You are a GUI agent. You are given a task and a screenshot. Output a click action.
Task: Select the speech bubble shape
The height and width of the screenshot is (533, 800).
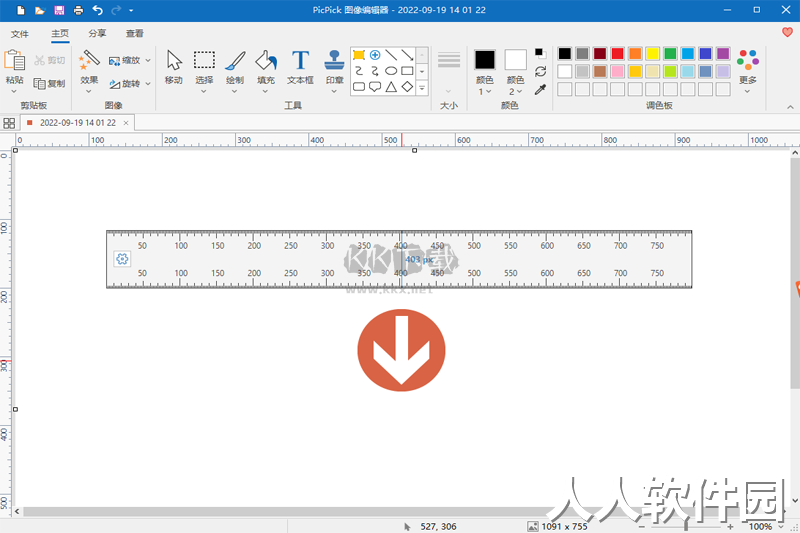[x=375, y=87]
